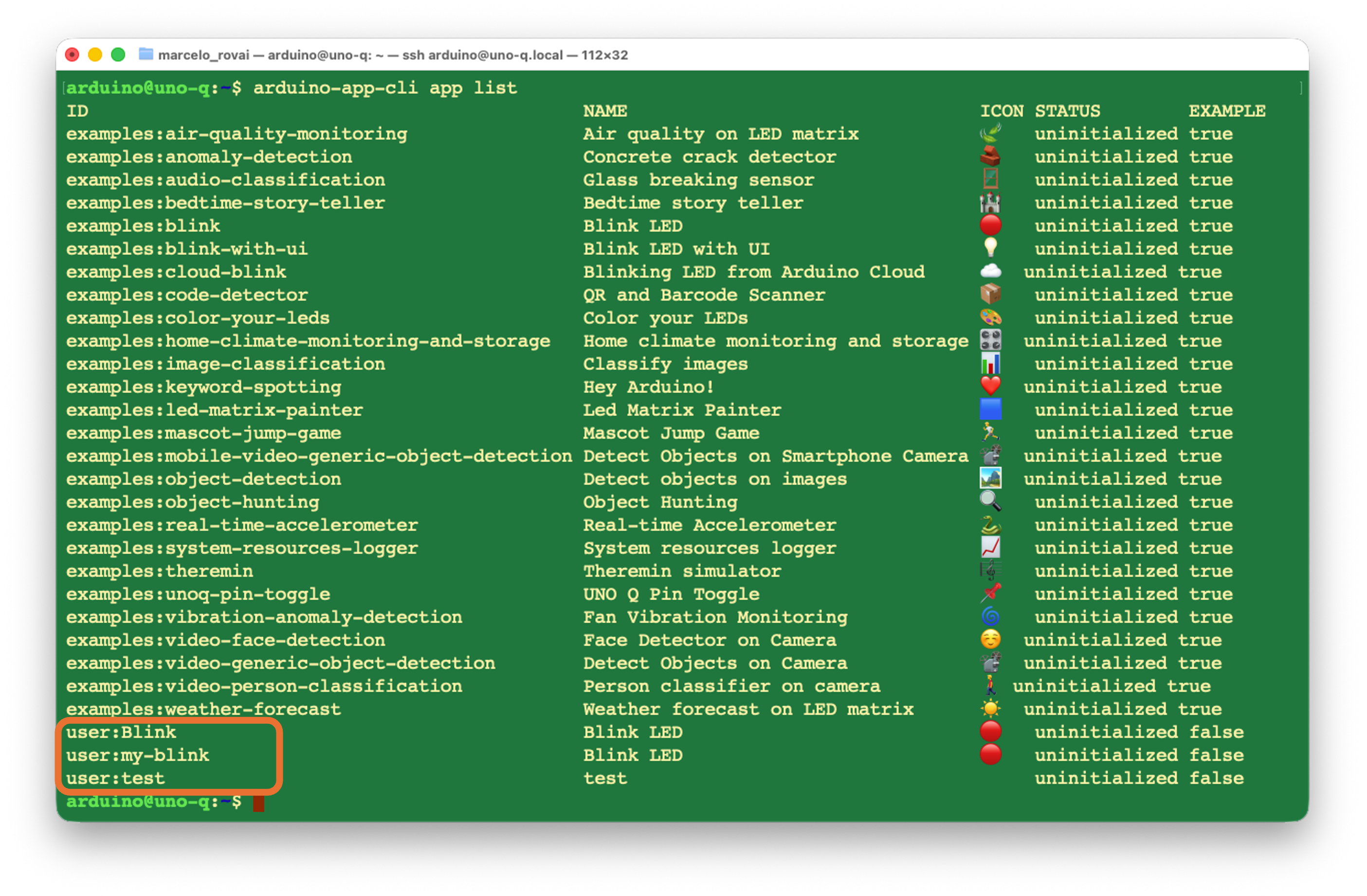The width and height of the screenshot is (1367, 896).
Task: Click the bar chart icon for Classify images
Action: point(990,363)
